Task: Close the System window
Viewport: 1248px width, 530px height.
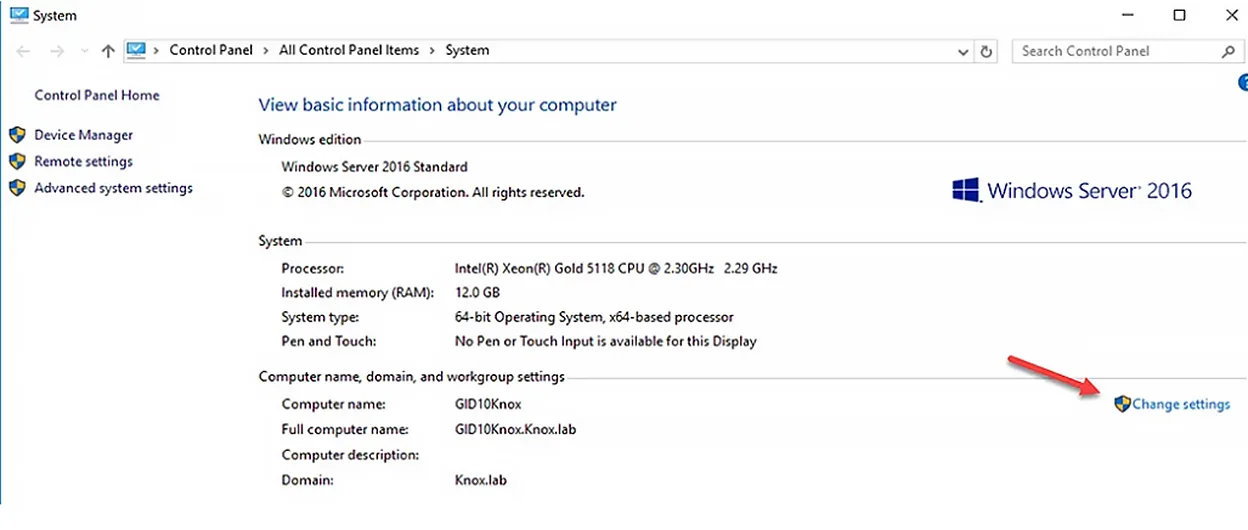Action: (x=1231, y=15)
